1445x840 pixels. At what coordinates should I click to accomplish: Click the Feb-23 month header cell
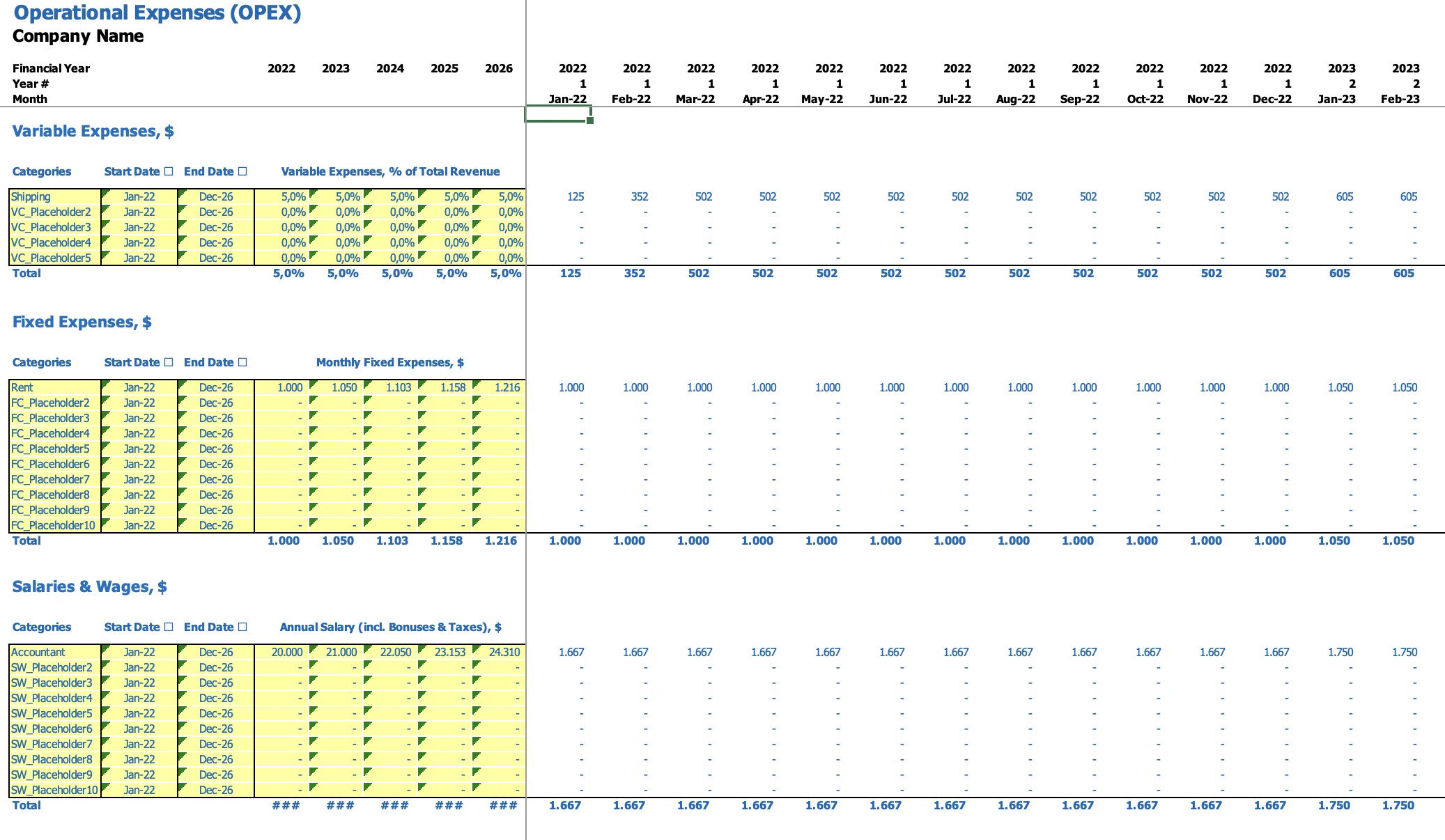(x=1400, y=99)
